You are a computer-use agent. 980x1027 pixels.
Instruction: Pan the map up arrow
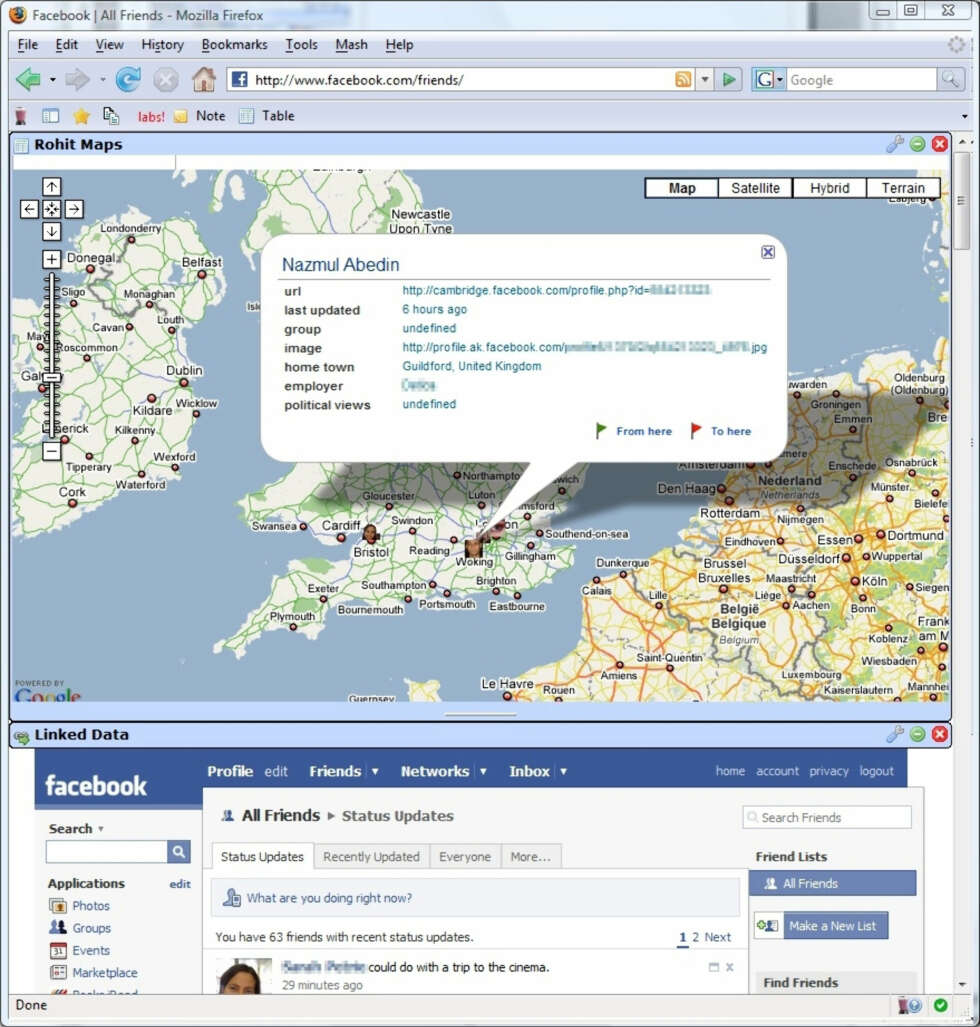[52, 187]
